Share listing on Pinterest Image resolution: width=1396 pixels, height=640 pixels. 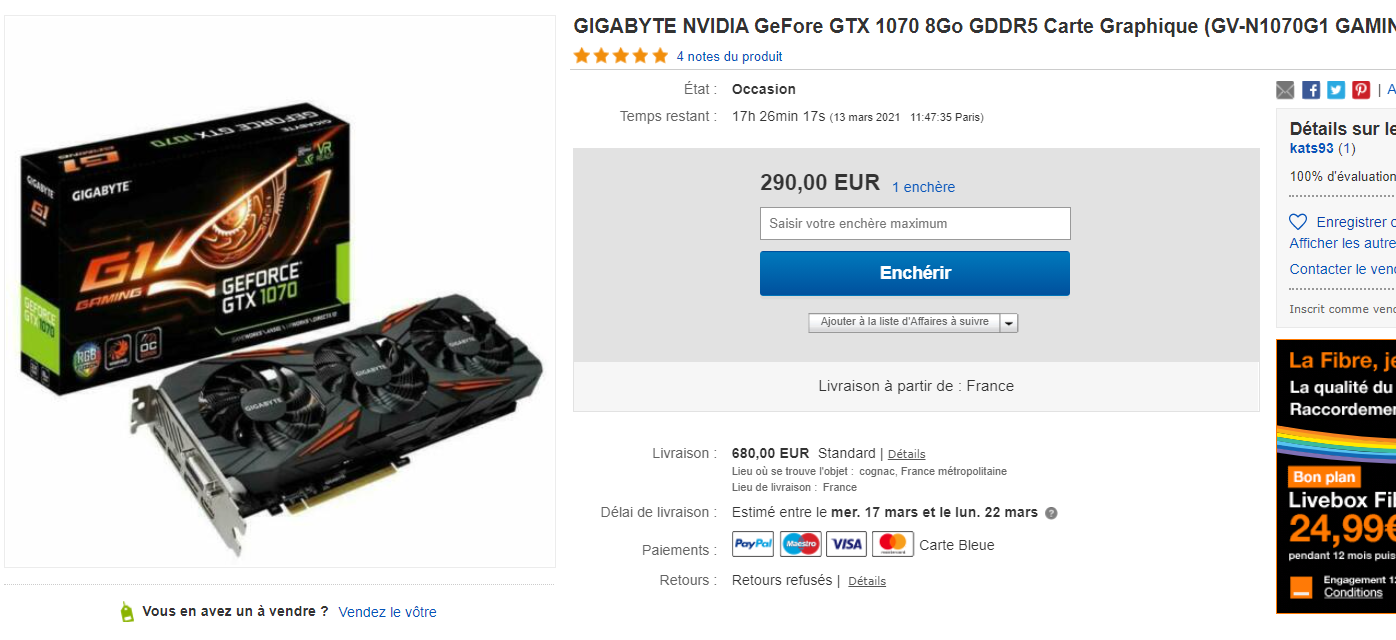[x=1361, y=90]
